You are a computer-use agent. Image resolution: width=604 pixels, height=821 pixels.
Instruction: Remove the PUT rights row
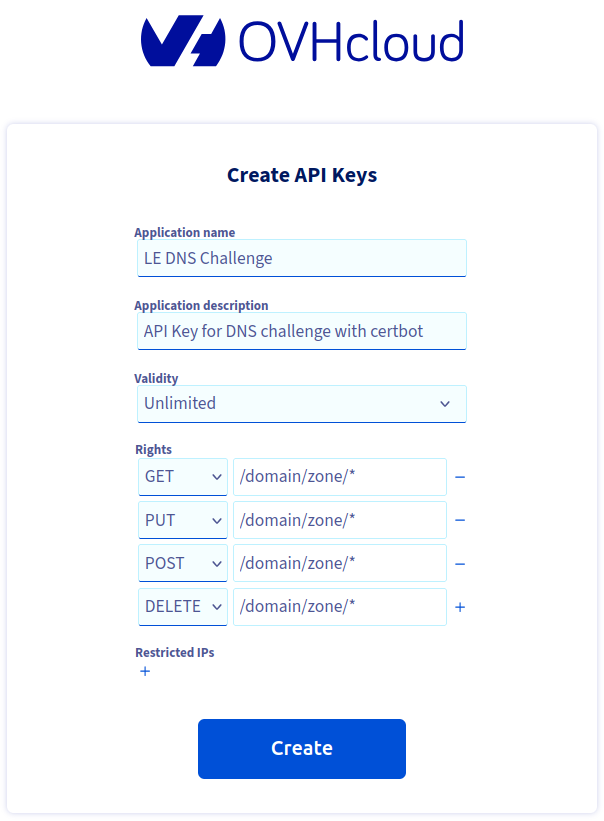(x=460, y=520)
